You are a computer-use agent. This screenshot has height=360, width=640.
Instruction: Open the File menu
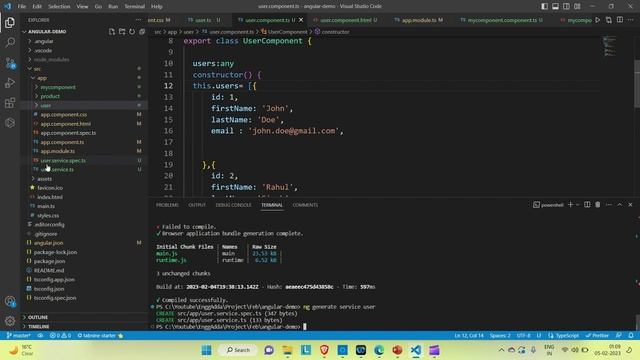22,6
